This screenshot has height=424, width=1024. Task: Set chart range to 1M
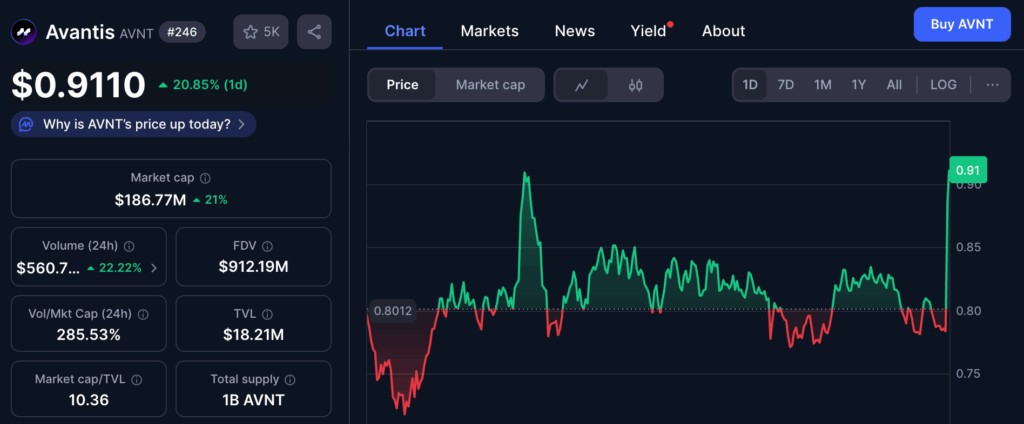pyautogui.click(x=822, y=85)
